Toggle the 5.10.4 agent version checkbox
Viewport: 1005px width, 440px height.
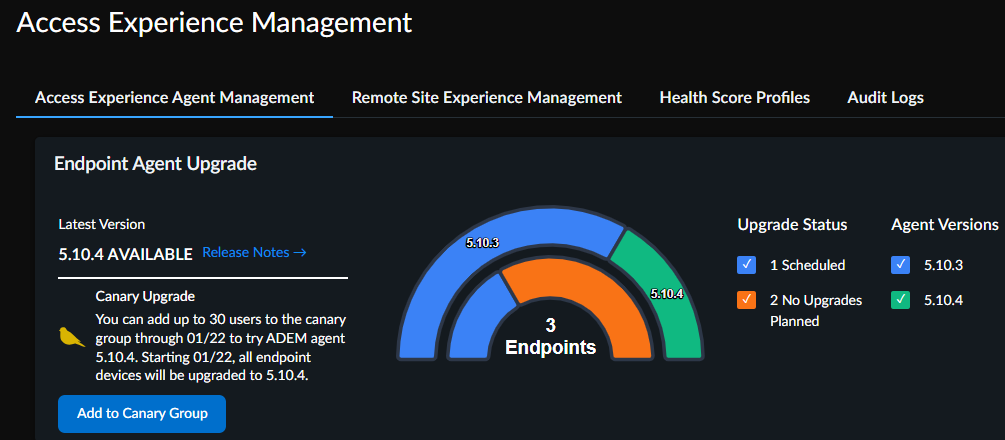(x=900, y=300)
